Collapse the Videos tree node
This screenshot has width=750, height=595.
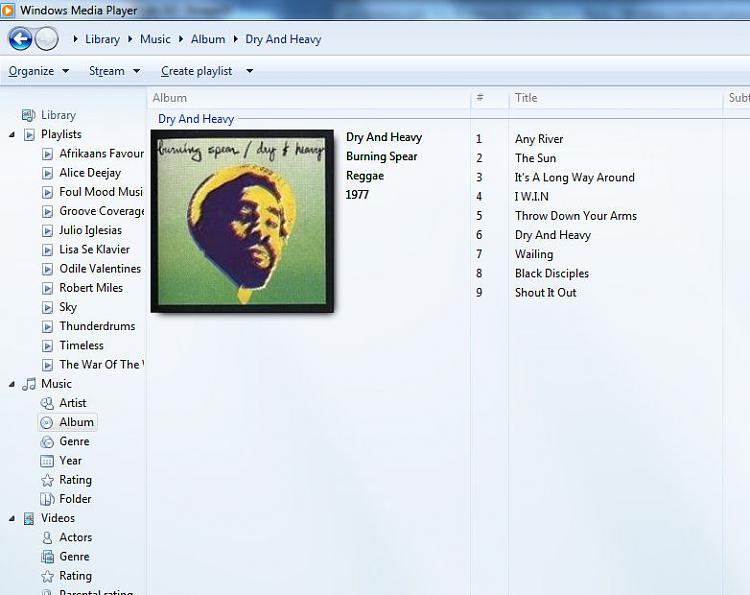[11, 518]
